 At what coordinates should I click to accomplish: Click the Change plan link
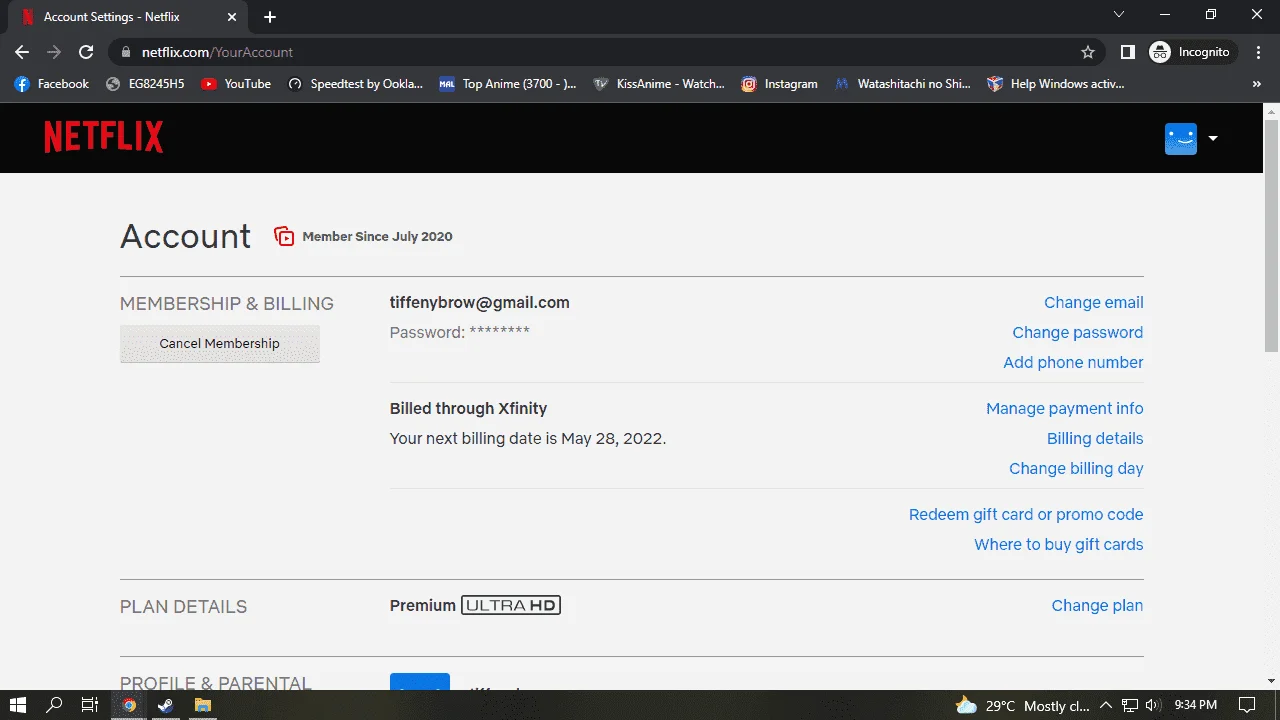click(1097, 606)
